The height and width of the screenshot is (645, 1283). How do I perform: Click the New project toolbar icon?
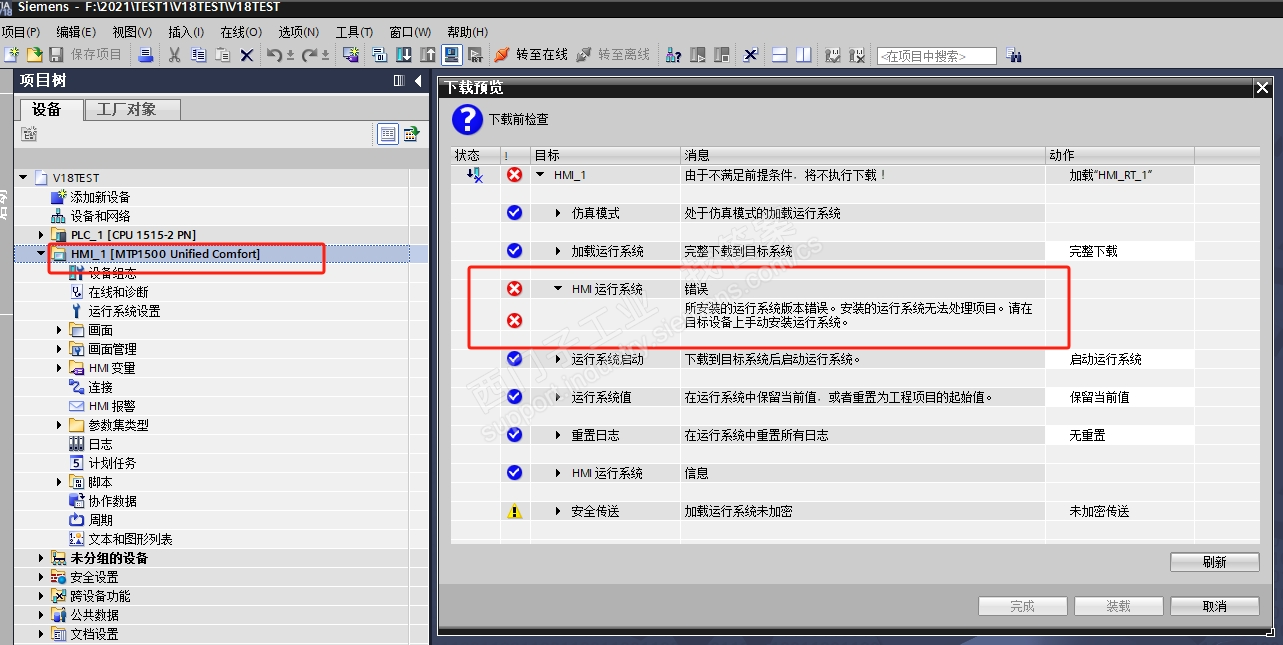pos(13,55)
